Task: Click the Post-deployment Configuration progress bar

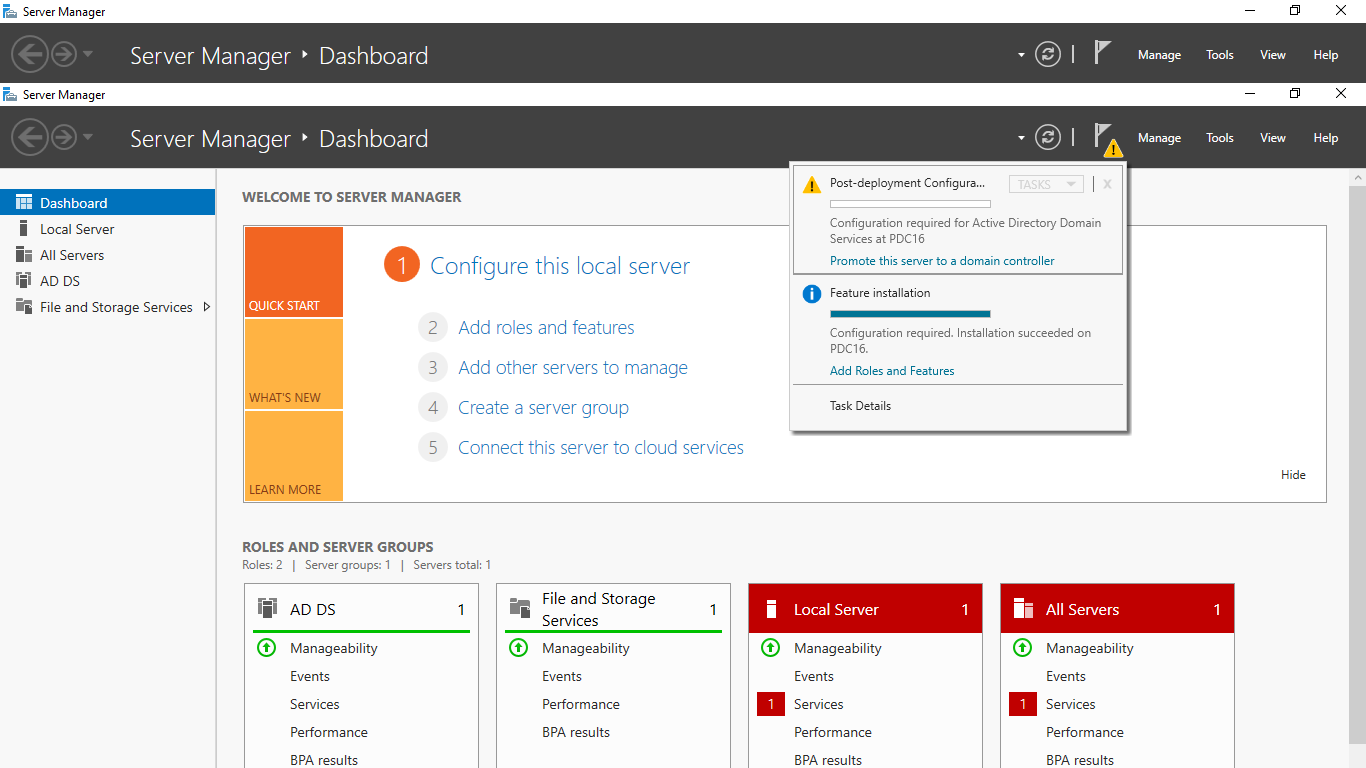Action: click(910, 204)
